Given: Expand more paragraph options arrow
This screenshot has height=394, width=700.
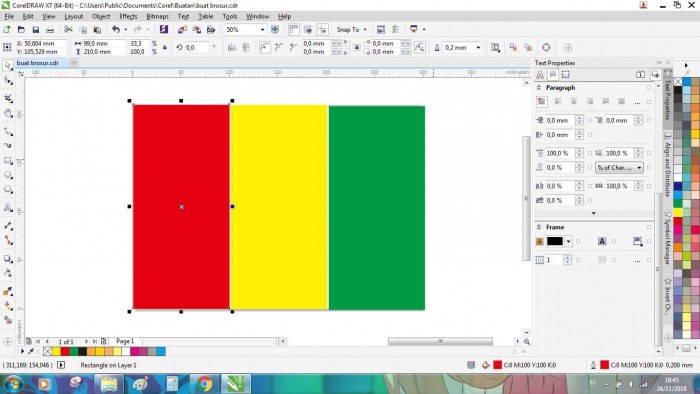Looking at the screenshot, I should click(x=593, y=213).
